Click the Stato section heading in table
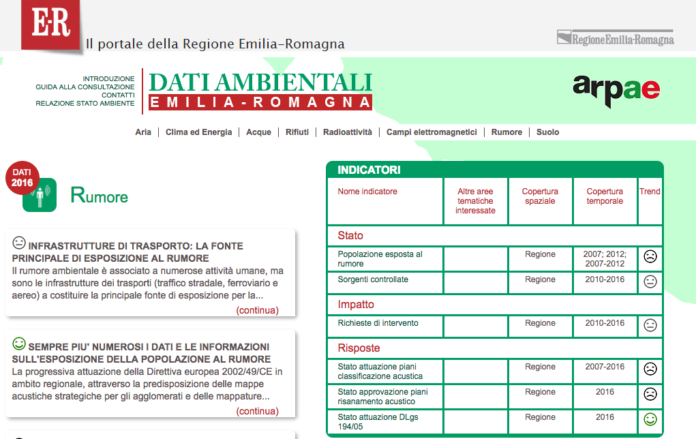The width and height of the screenshot is (696, 439). [350, 235]
